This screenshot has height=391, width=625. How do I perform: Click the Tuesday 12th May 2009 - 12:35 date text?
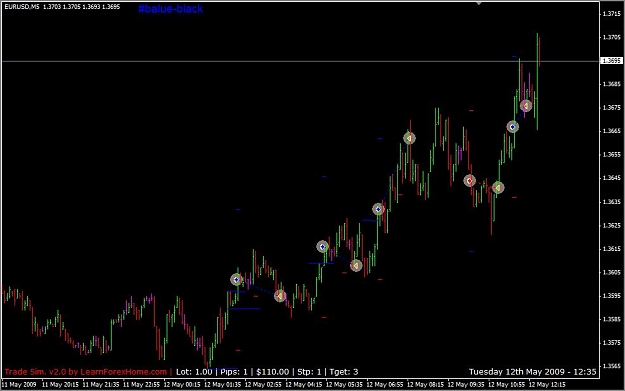(533, 372)
